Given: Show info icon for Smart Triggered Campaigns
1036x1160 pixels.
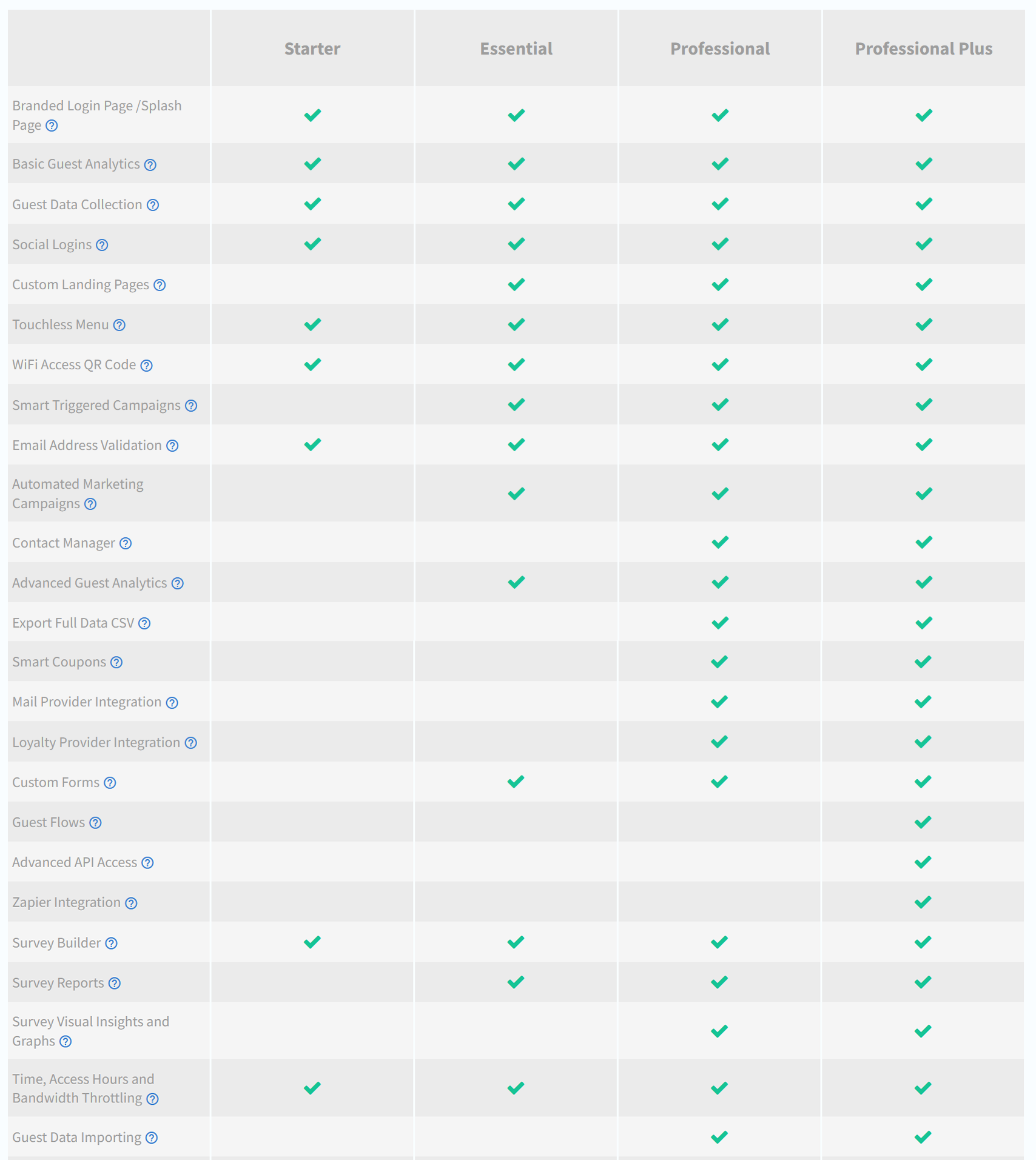Looking at the screenshot, I should (x=191, y=406).
